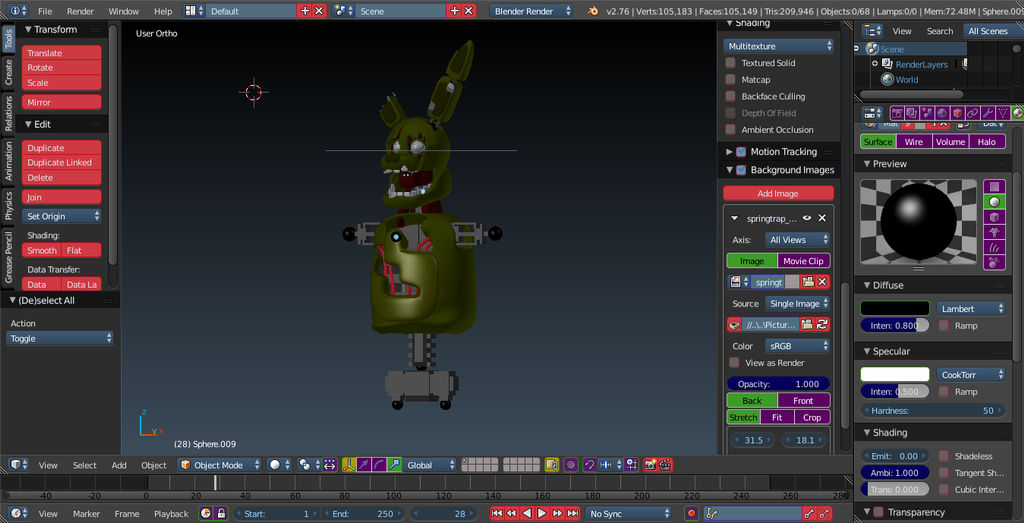Open the Render menu
This screenshot has height=523, width=1024.
click(x=80, y=11)
